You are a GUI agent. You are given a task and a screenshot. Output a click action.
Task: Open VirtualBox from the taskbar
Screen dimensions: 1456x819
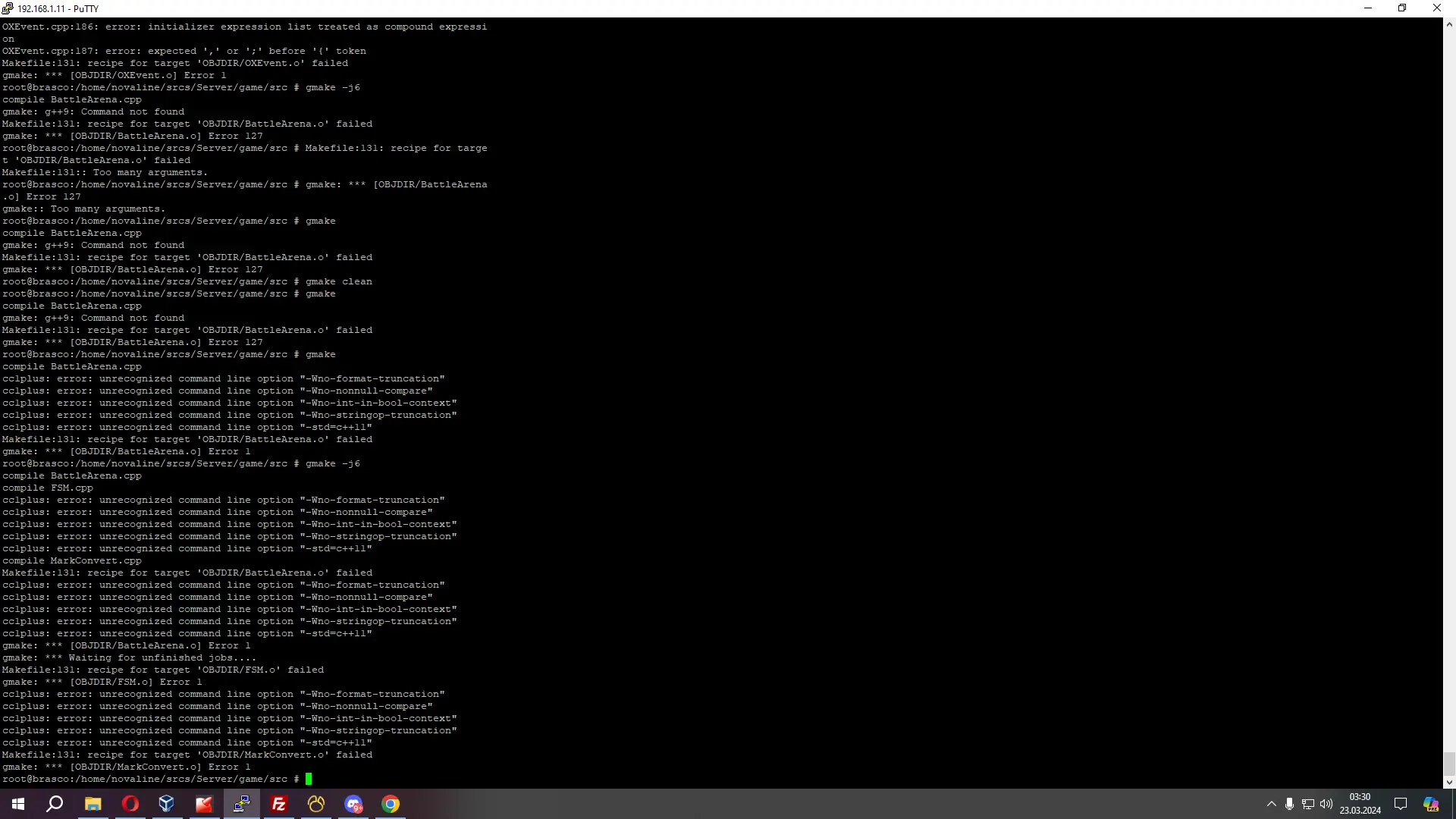167,804
